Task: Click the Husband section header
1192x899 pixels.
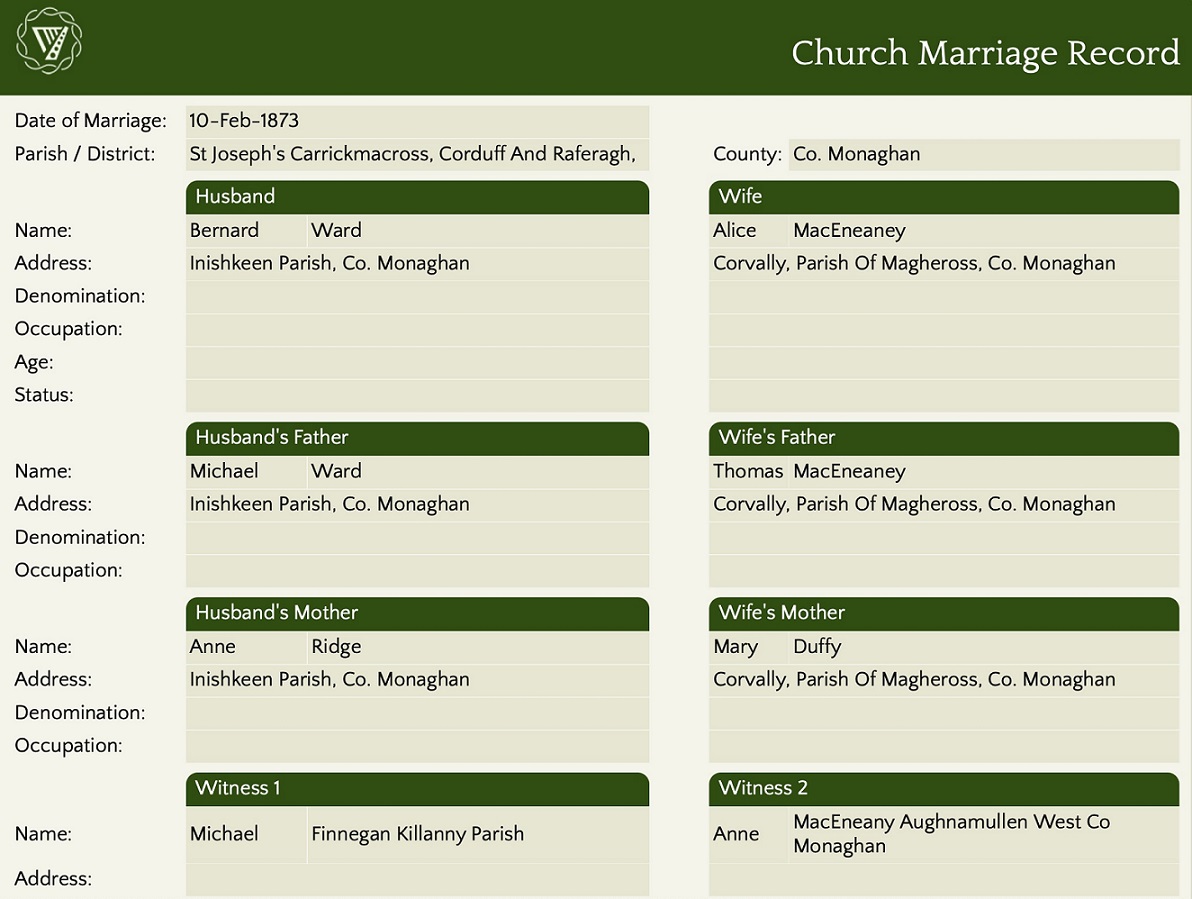Action: [x=417, y=197]
